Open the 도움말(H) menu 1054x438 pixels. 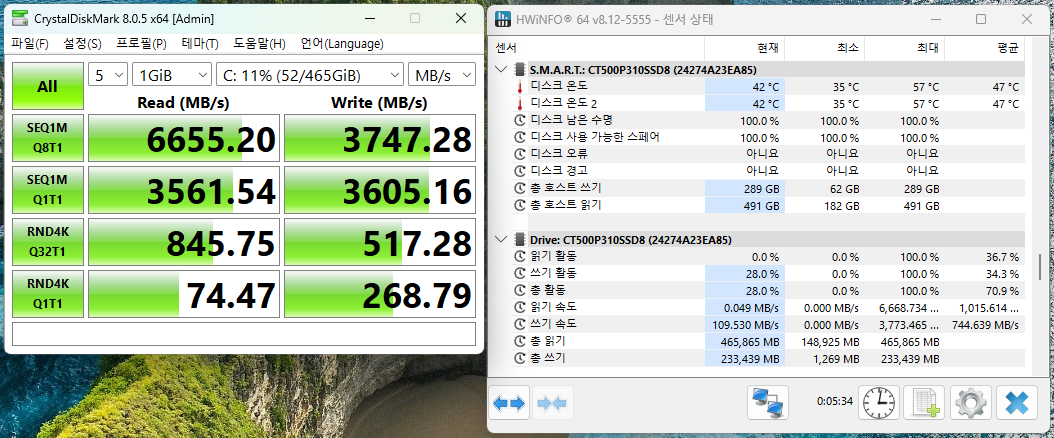click(x=259, y=44)
